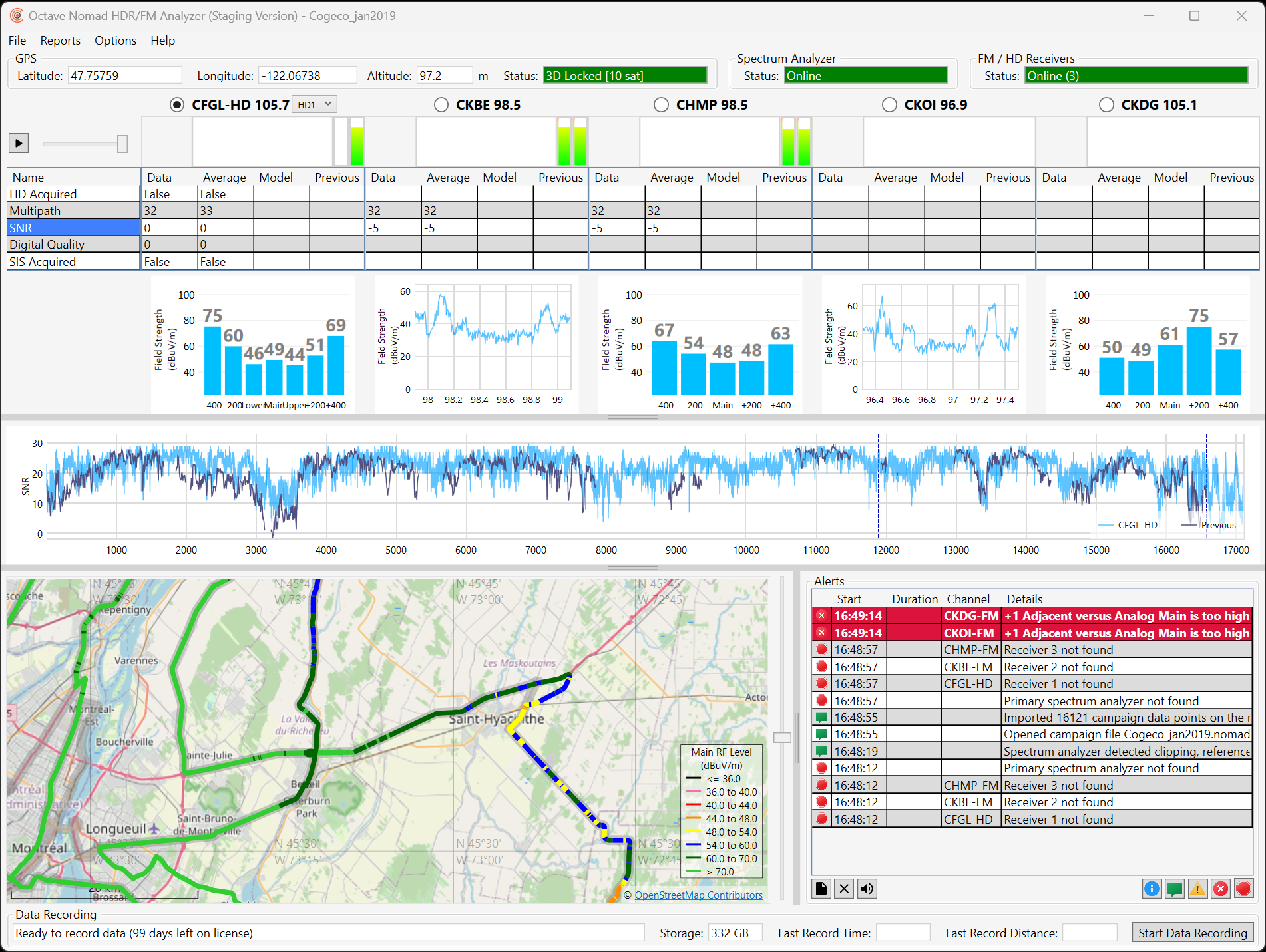Select the CKBE 98.5 station radio button

click(441, 105)
